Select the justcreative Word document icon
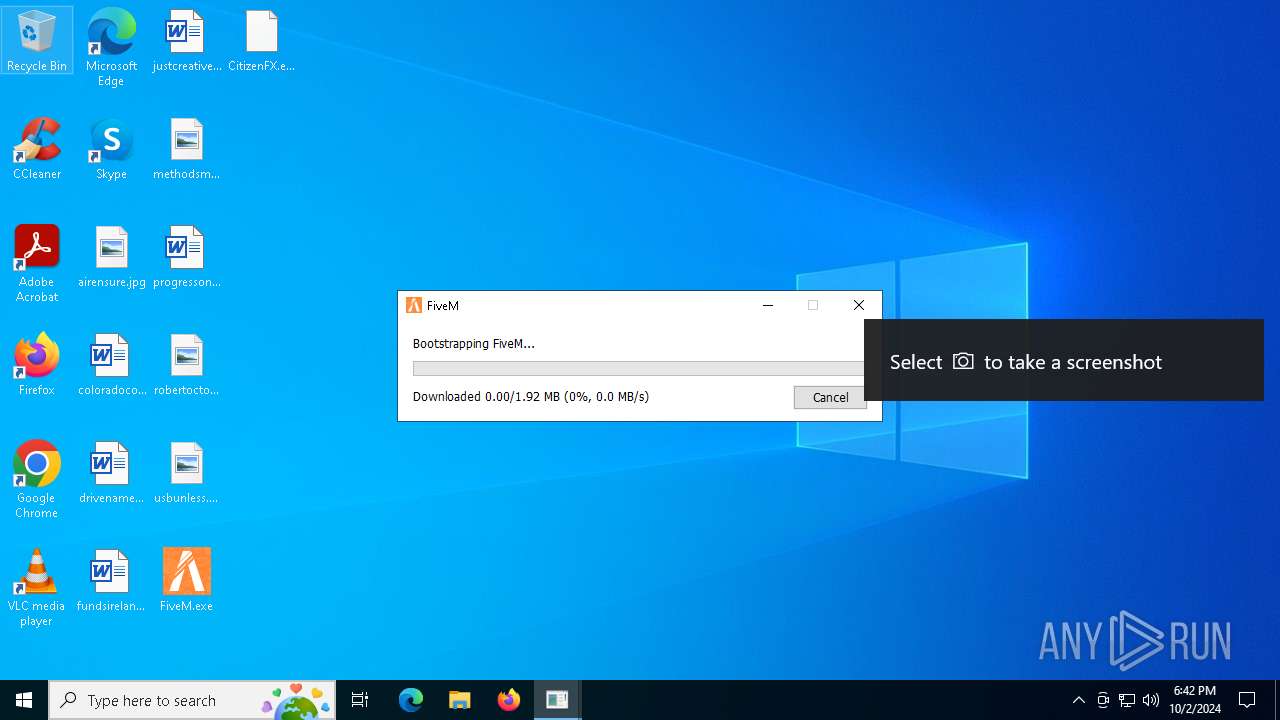 click(186, 41)
